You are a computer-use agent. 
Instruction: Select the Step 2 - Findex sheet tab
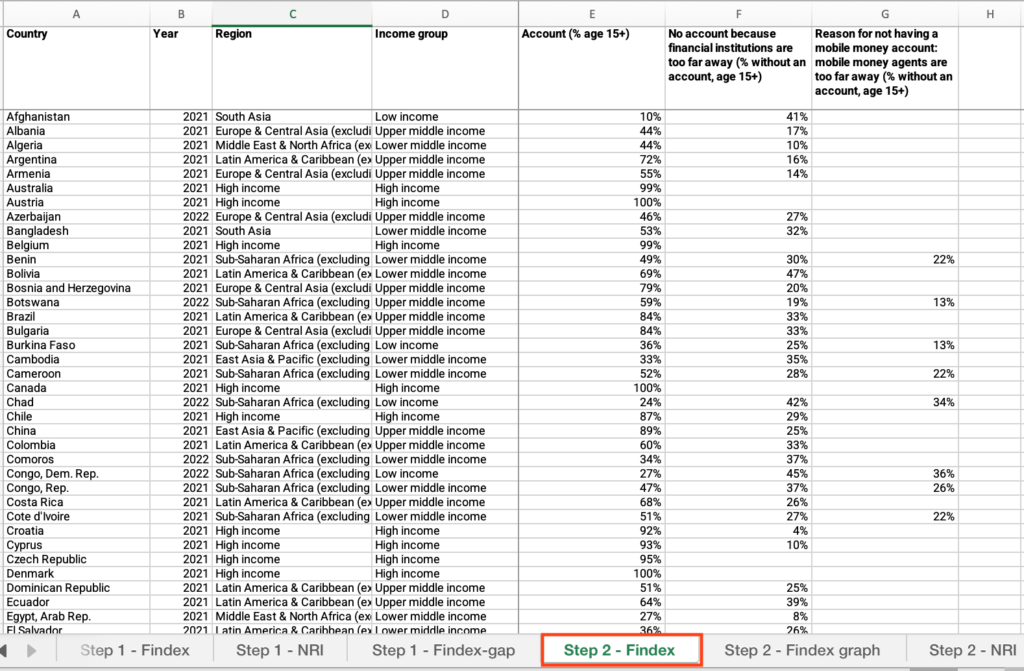click(620, 650)
